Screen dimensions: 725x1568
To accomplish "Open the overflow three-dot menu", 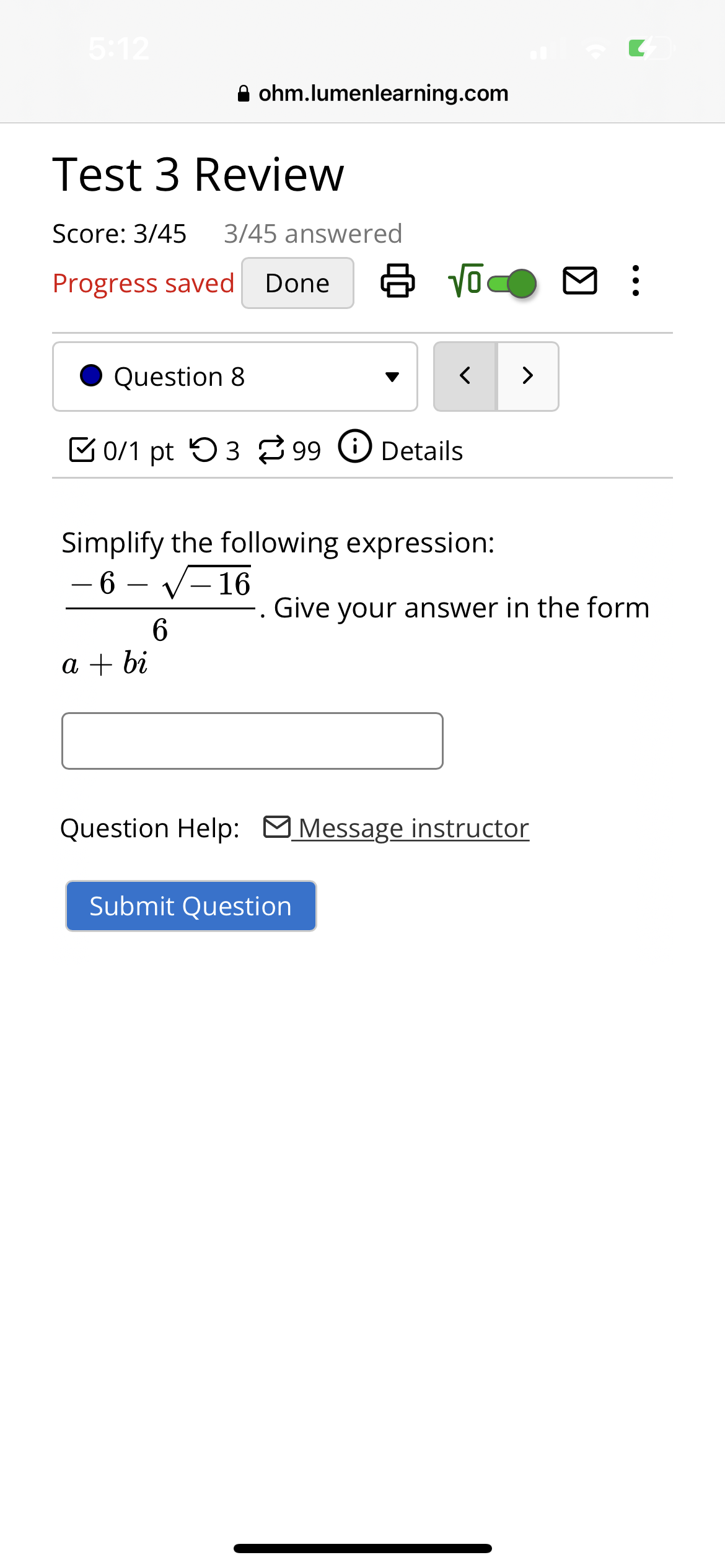I will pos(635,282).
